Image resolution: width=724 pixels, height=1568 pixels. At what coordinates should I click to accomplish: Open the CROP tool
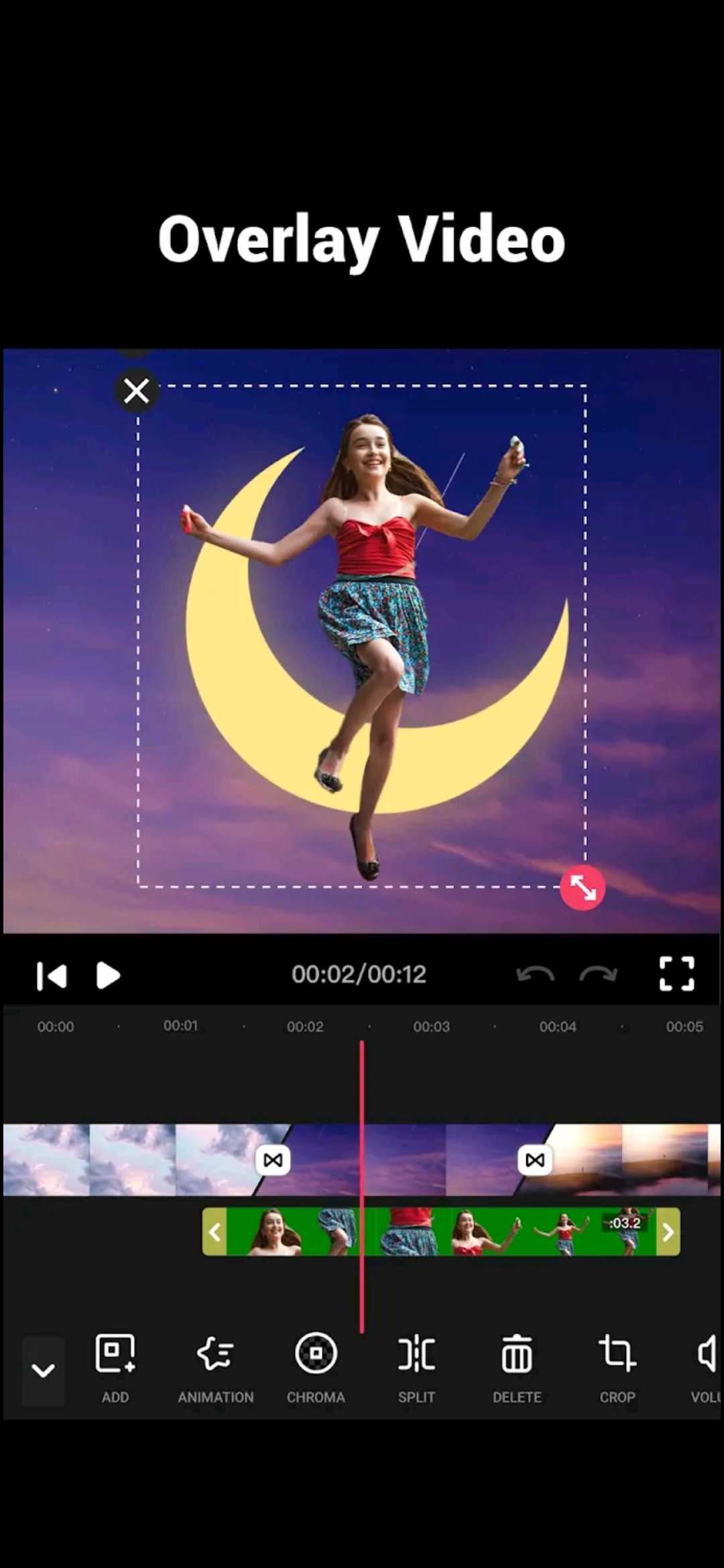[x=617, y=1368]
